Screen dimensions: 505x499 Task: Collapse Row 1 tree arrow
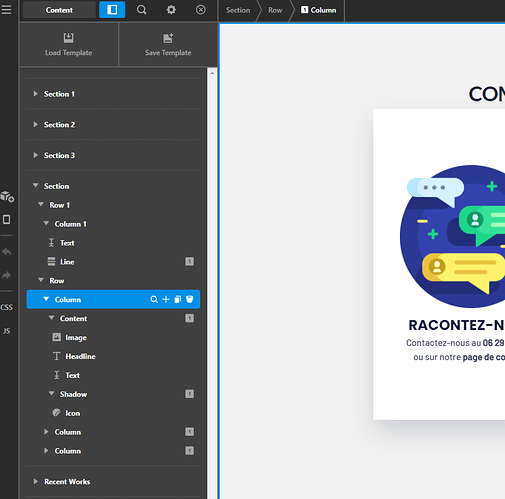[41, 204]
